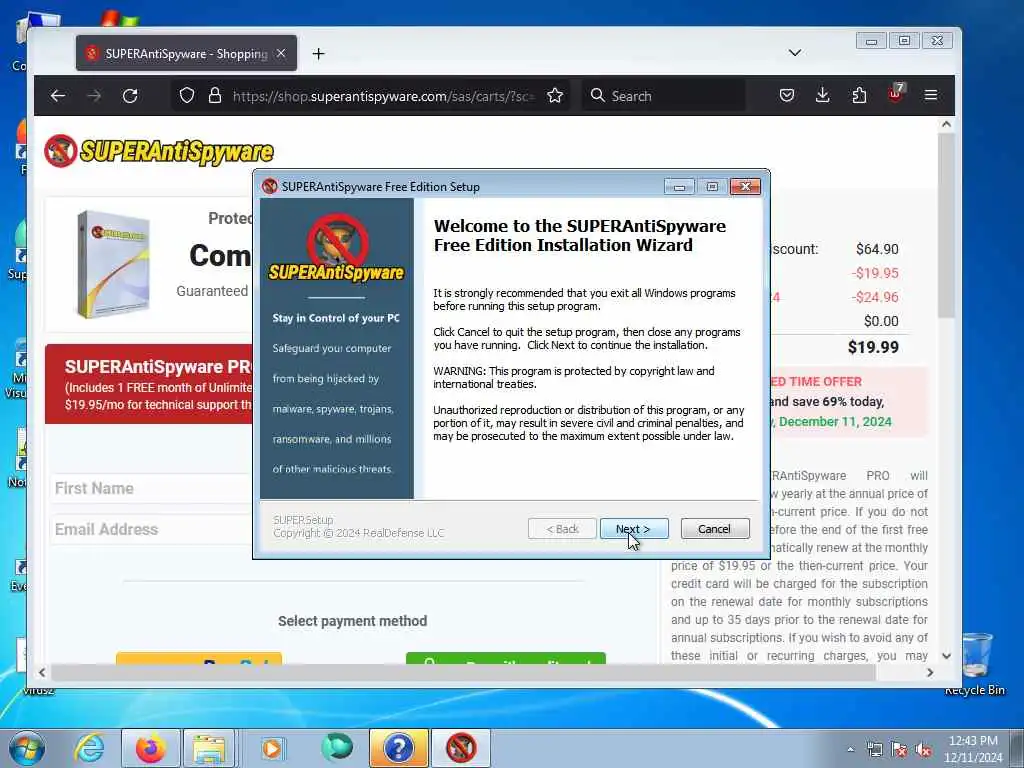Viewport: 1024px width, 768px height.
Task: Cancel the SUPERAntiSpyware setup wizard
Action: [714, 529]
